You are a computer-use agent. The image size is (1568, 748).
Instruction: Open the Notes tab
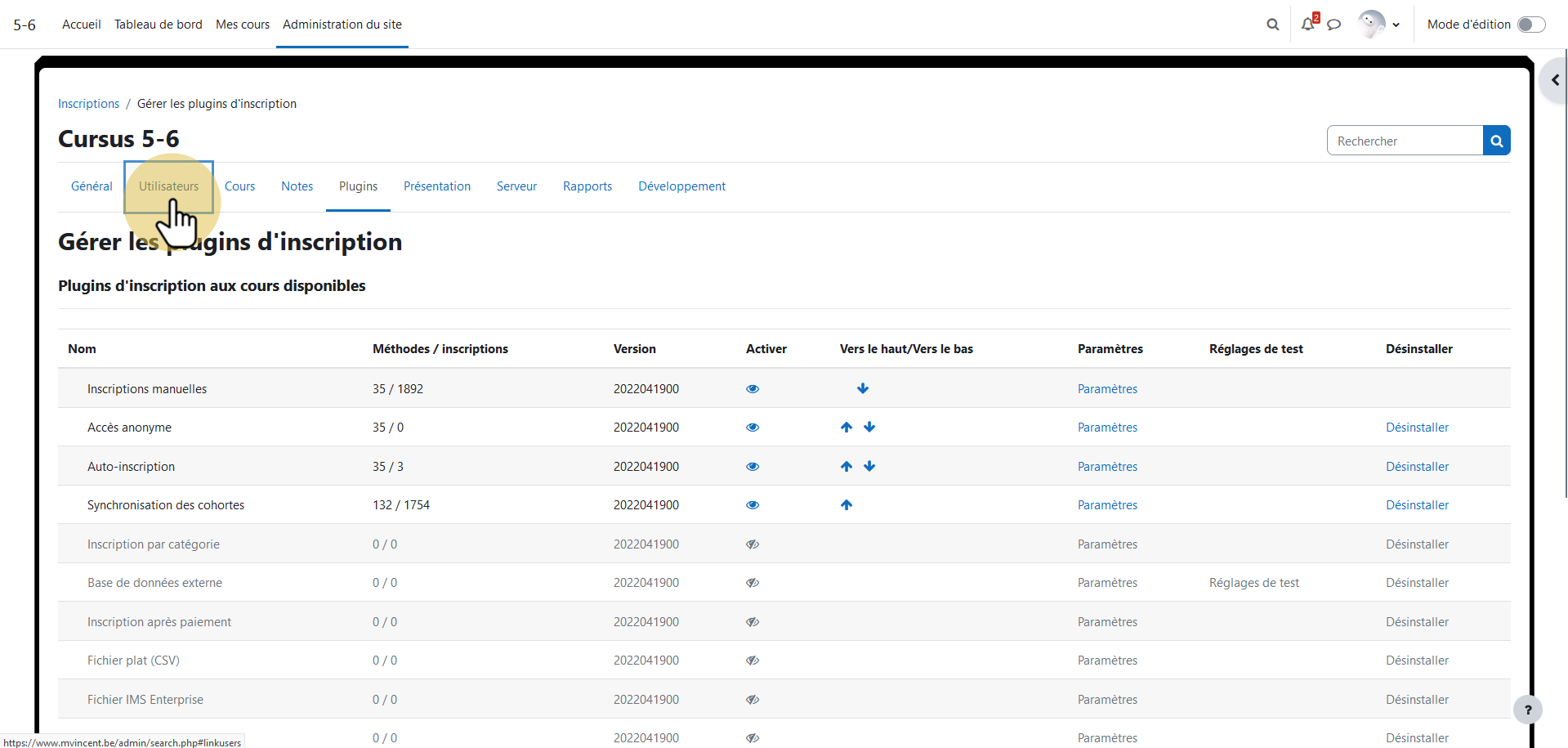click(x=297, y=186)
